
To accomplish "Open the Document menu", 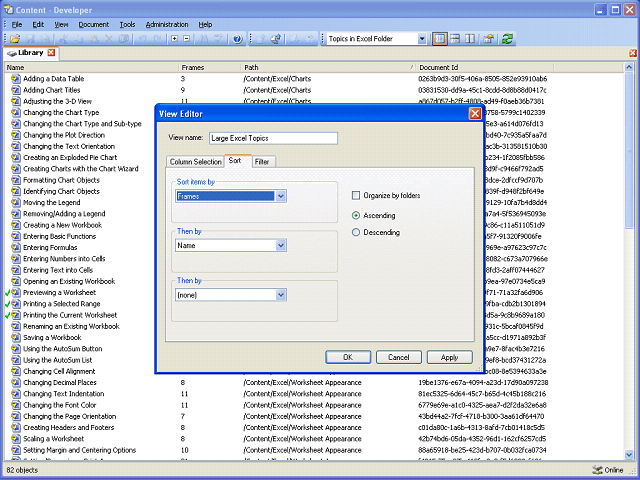I will click(93, 24).
